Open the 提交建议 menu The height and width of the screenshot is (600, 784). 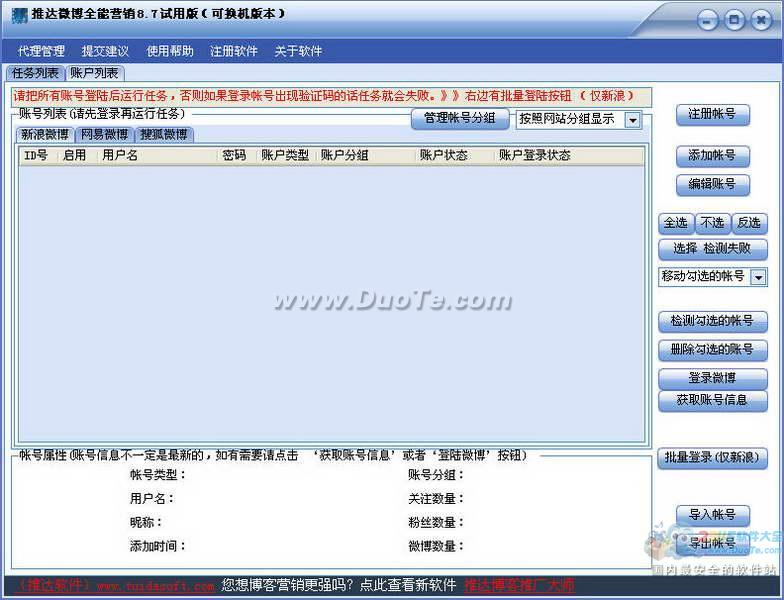(106, 51)
